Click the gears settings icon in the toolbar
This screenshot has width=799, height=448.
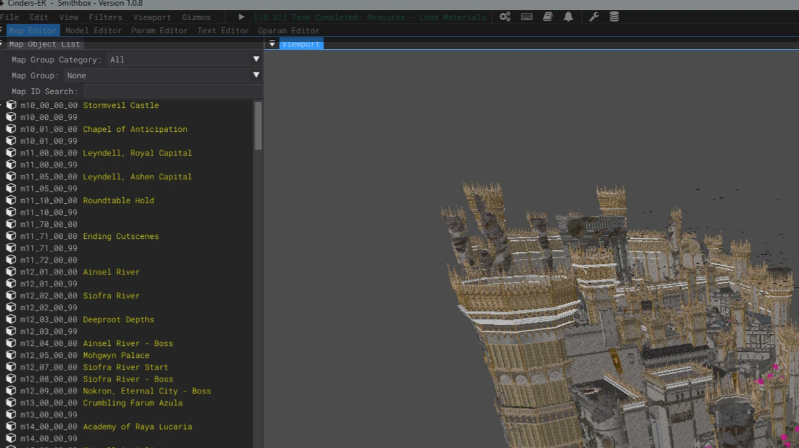(x=505, y=17)
